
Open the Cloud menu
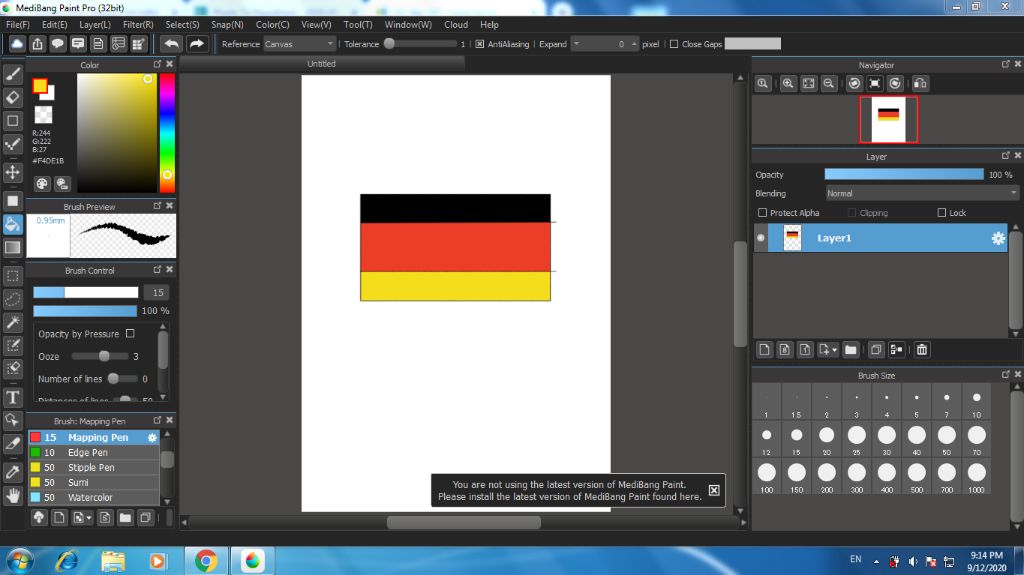[456, 24]
